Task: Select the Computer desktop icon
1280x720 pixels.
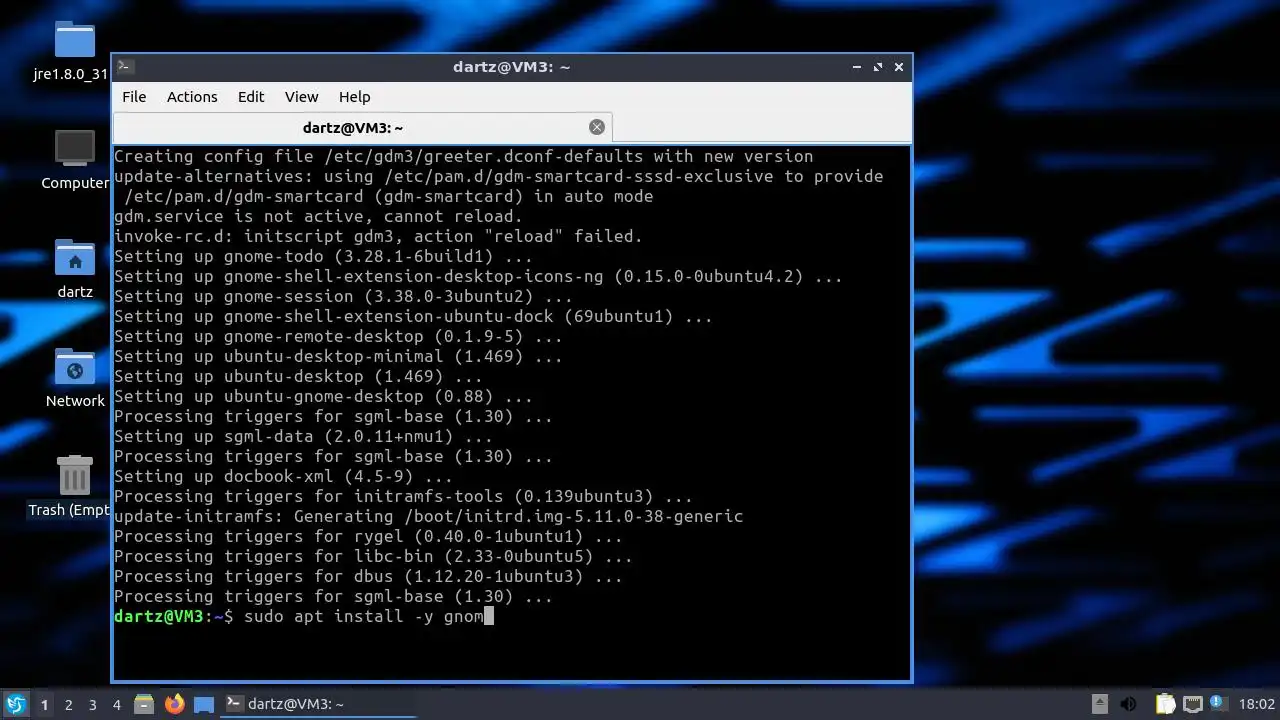Action: [75, 160]
